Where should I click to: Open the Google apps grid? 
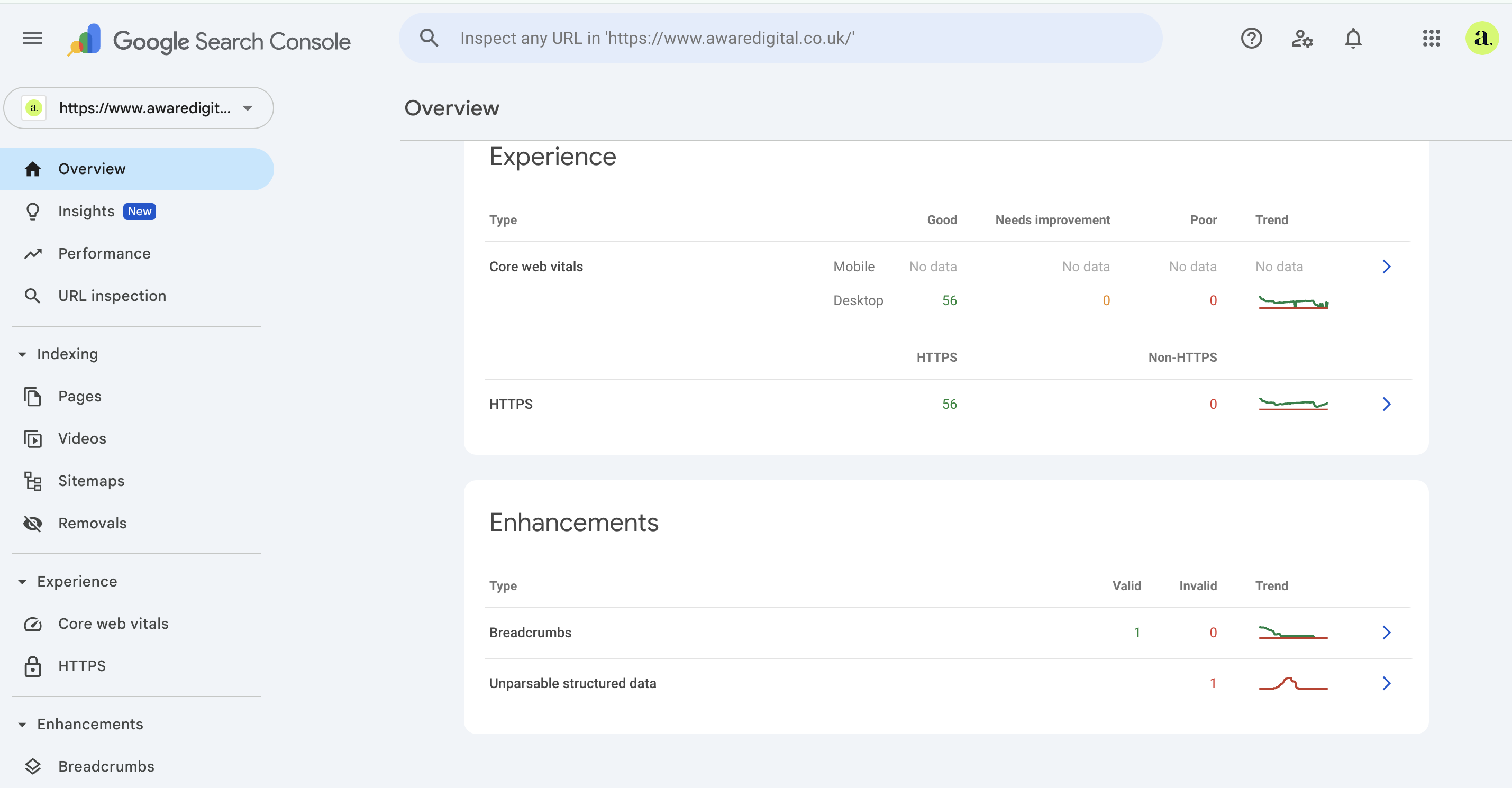[x=1431, y=39]
